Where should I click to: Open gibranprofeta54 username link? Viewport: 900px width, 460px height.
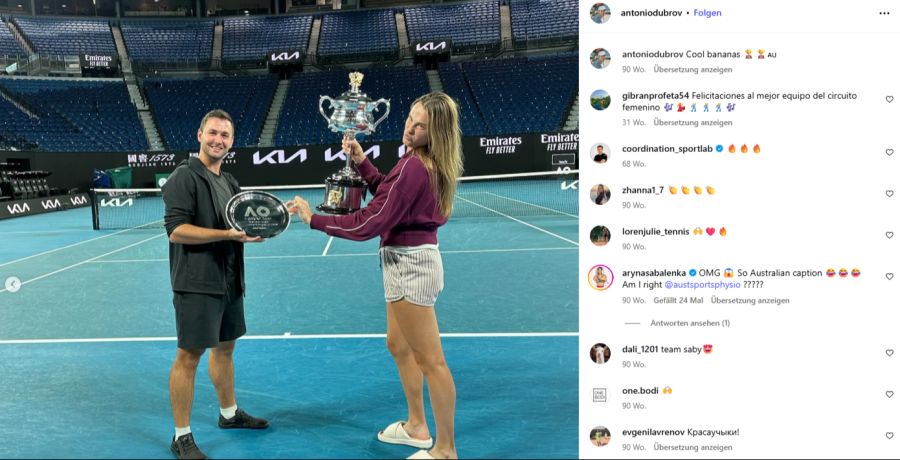[x=656, y=96]
